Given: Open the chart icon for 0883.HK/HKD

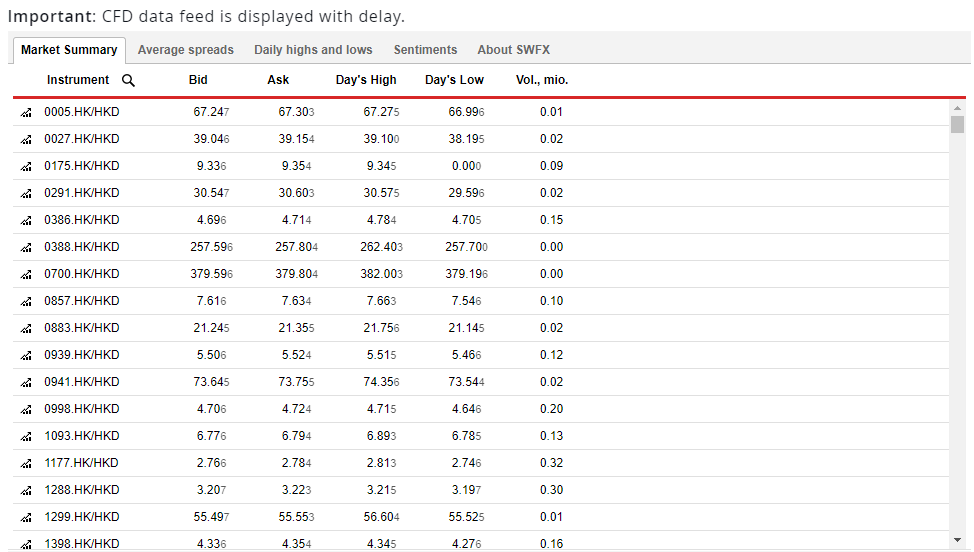Looking at the screenshot, I should point(26,329).
